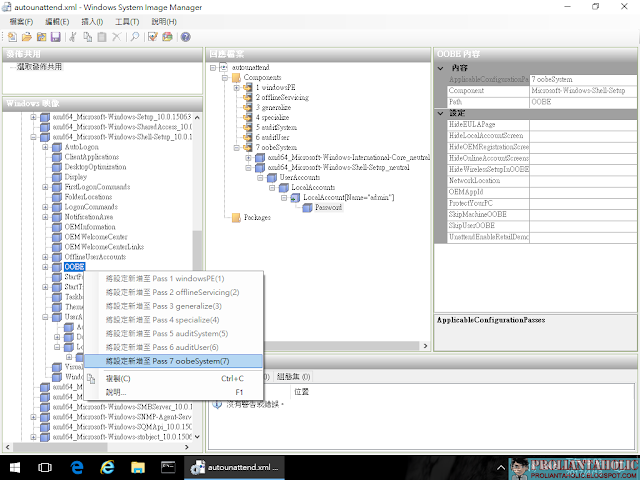Open Help via the question mark icon
This screenshot has width=640, height=480.
pyautogui.click(x=186, y=37)
